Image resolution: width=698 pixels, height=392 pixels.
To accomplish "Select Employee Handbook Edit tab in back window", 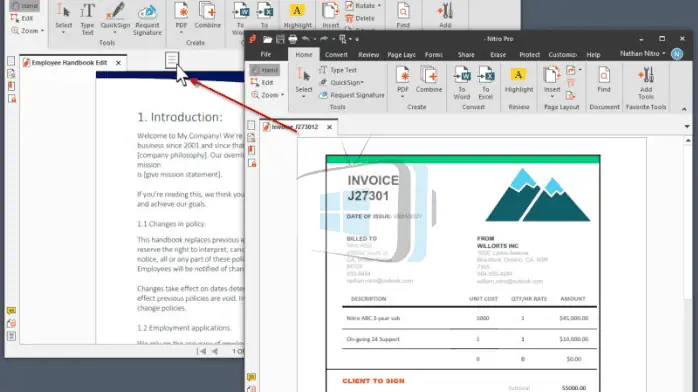I will click(69, 63).
